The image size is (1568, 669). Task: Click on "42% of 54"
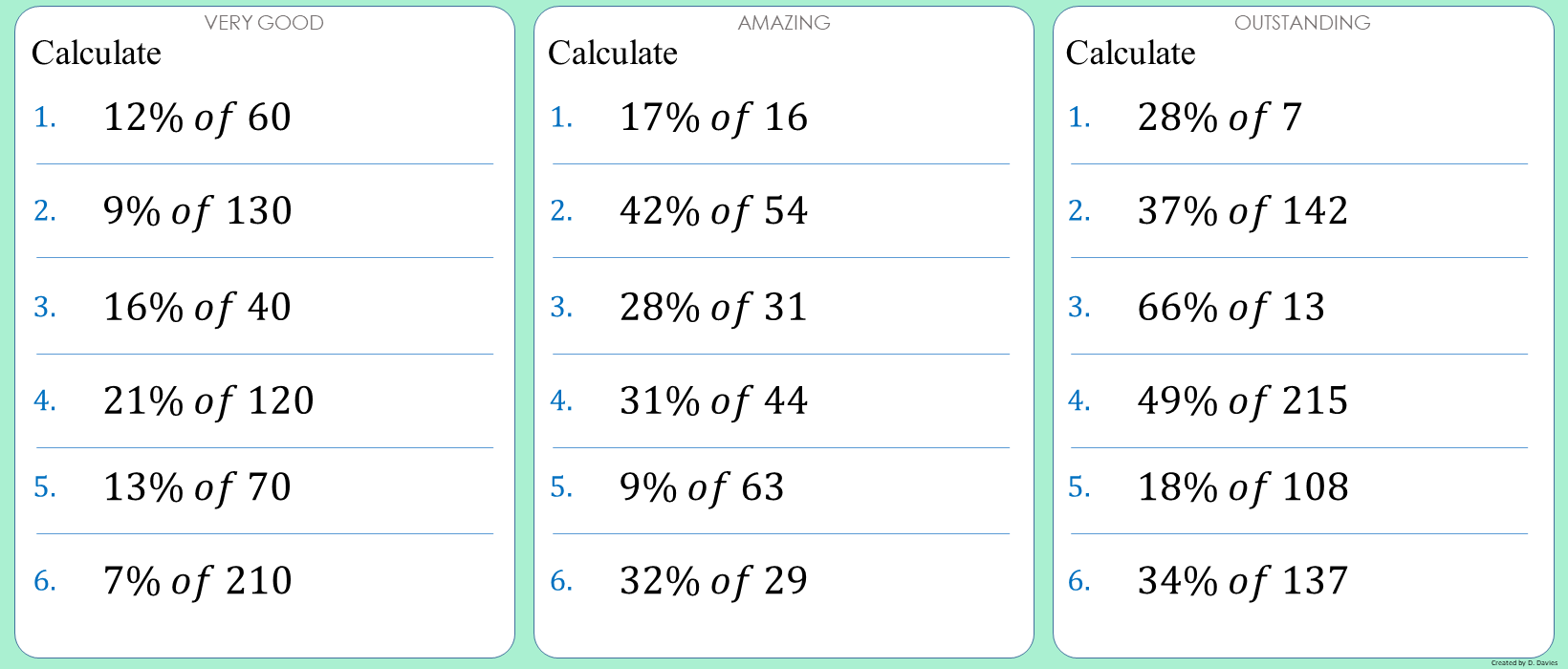[x=713, y=211]
